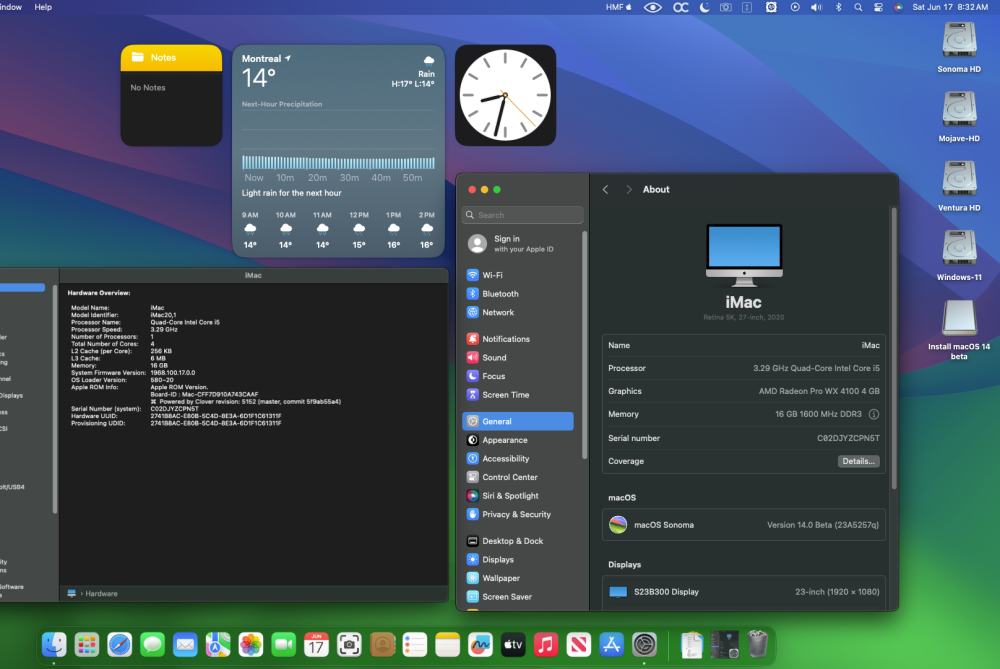Screen dimensions: 1000x669
Task: Open Notes app in the dock
Action: pyautogui.click(x=448, y=645)
